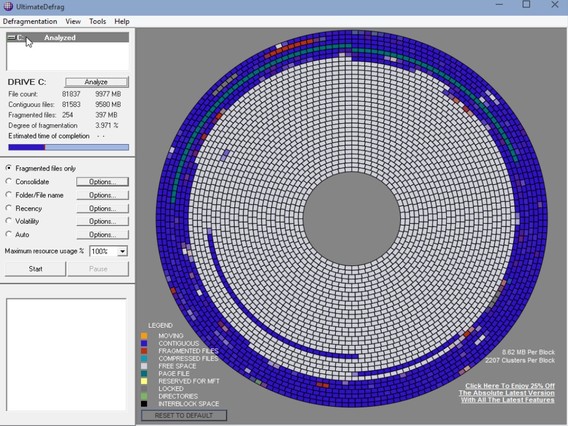Click the Pause button
568x426 pixels.
(98, 269)
